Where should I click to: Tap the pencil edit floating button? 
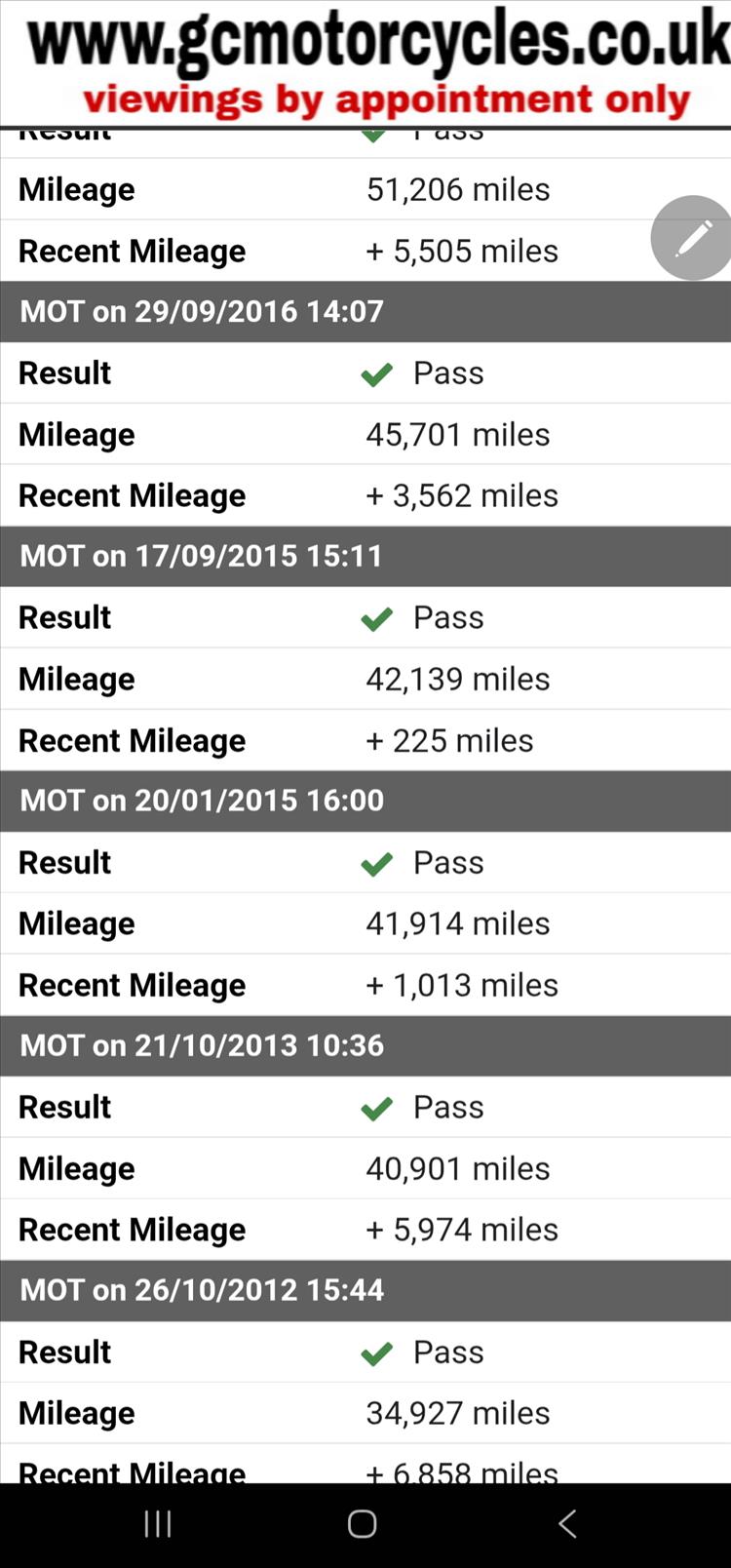point(693,238)
